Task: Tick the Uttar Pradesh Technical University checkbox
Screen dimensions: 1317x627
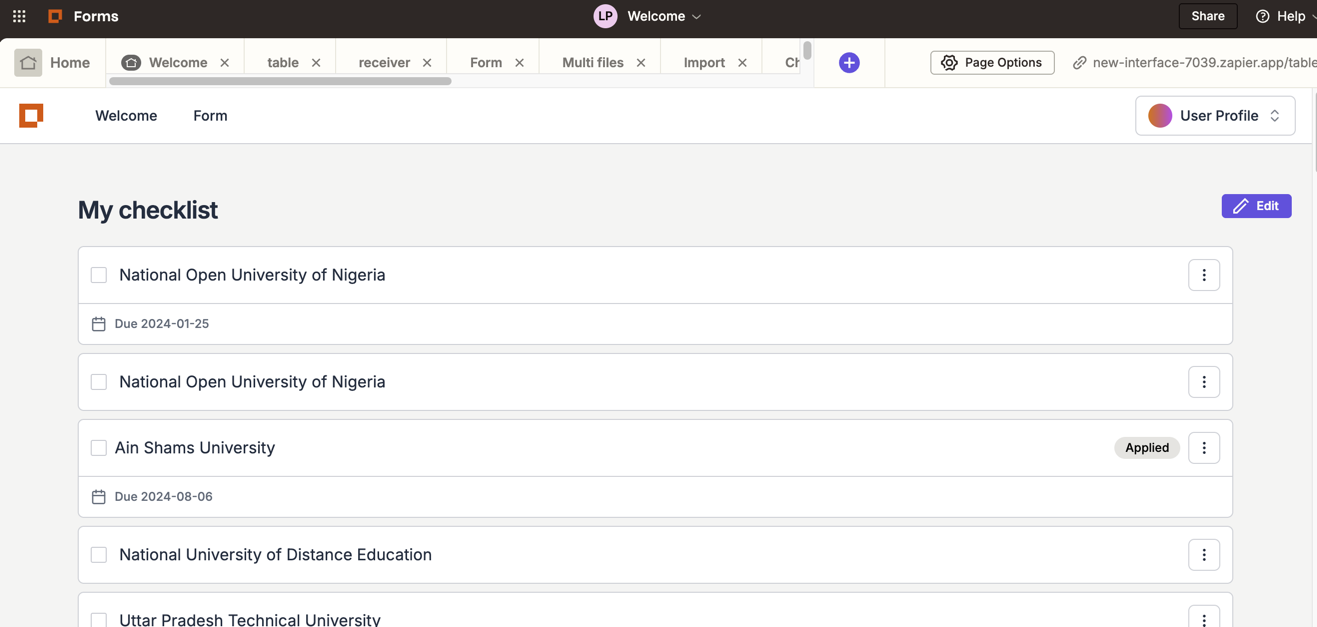Action: click(98, 619)
